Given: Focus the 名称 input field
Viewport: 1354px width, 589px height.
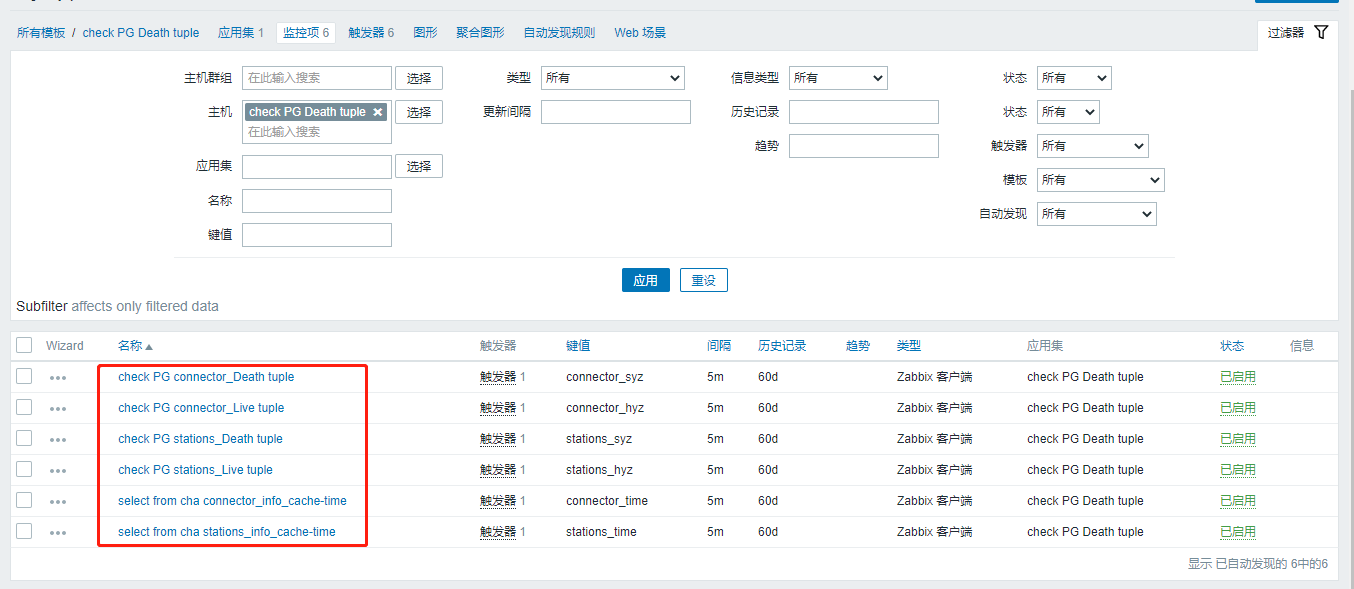Looking at the screenshot, I should point(317,201).
